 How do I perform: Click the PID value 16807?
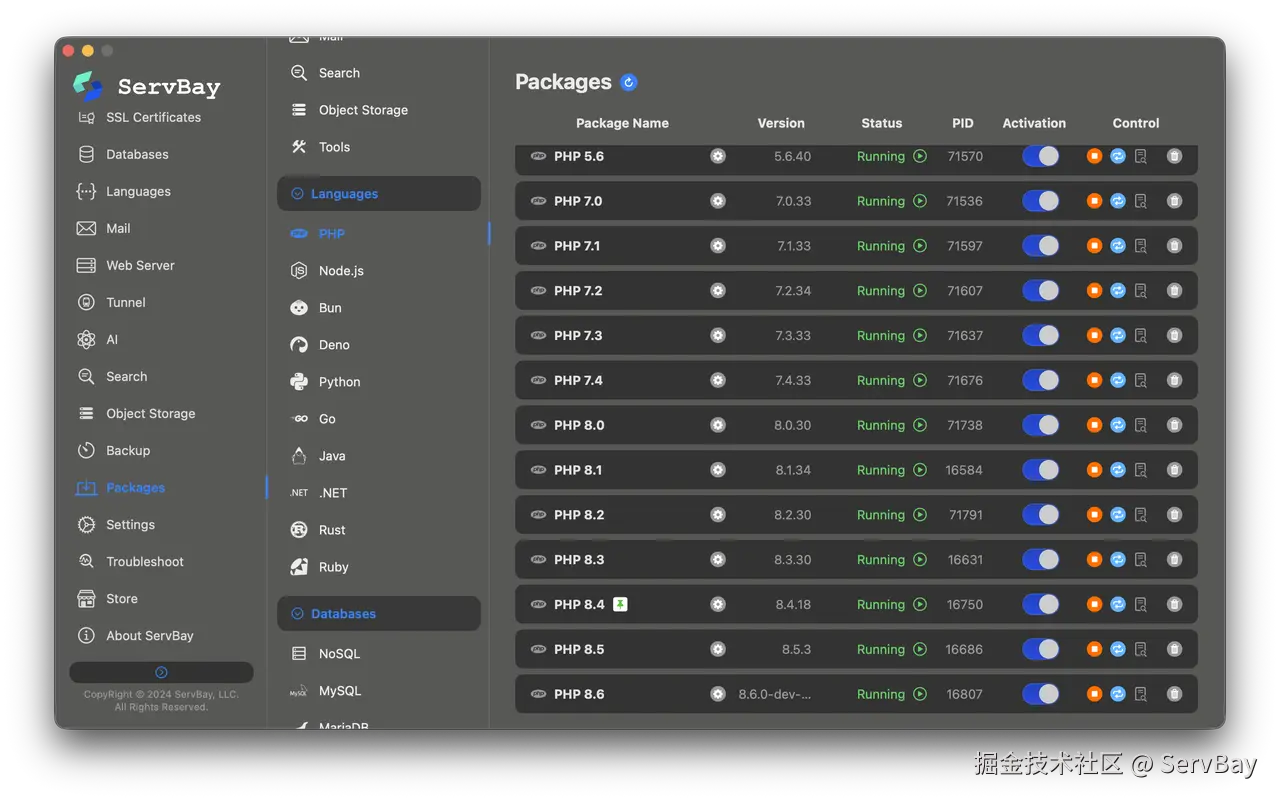click(x=965, y=695)
